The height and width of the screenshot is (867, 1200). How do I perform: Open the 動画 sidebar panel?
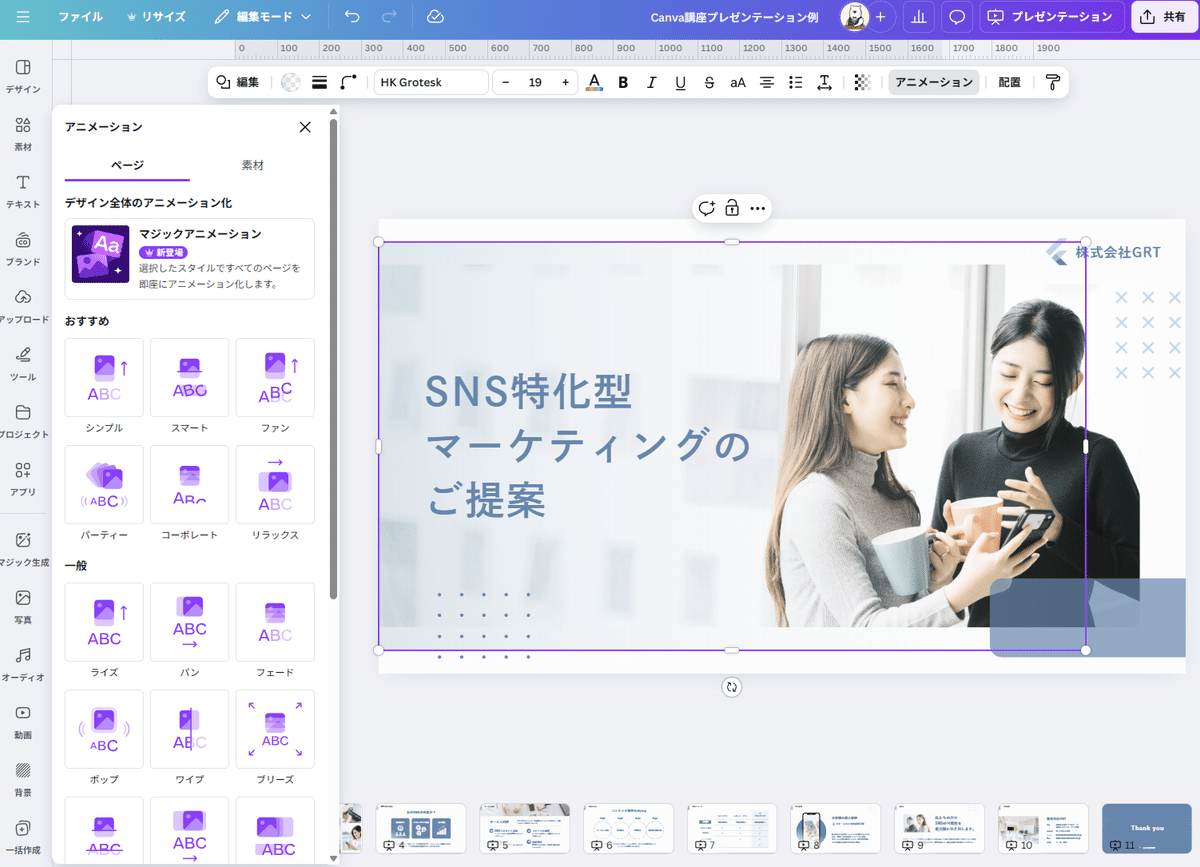click(x=23, y=722)
